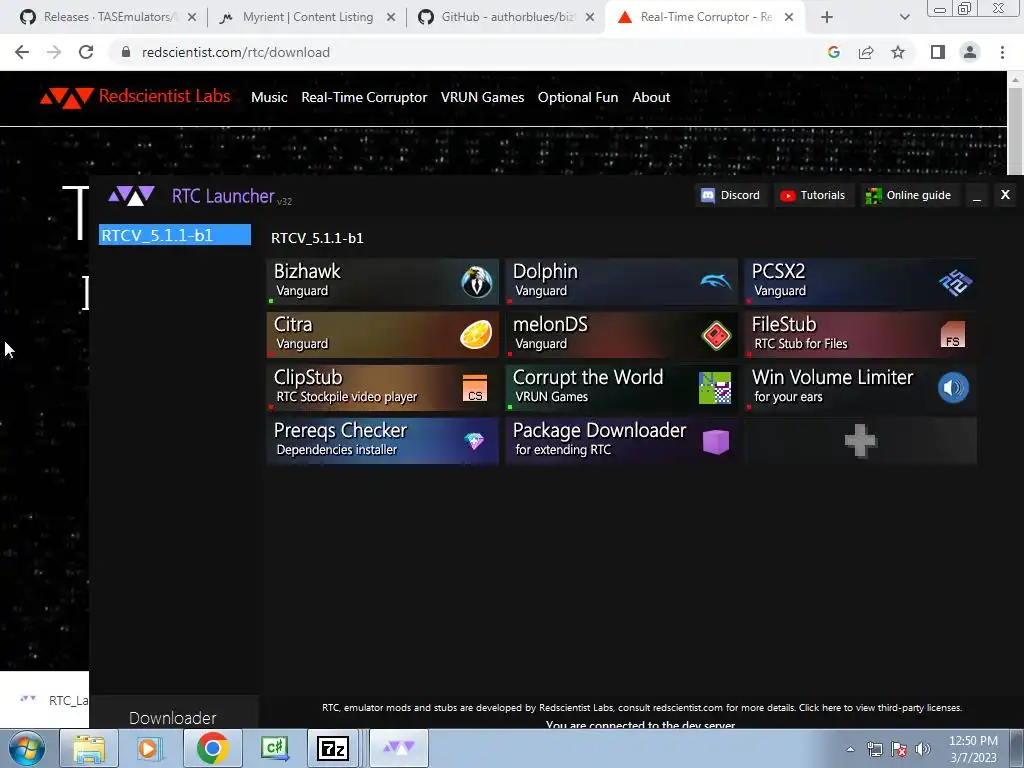
Task: Switch to the GitHub authorblues tab
Action: pyautogui.click(x=506, y=17)
